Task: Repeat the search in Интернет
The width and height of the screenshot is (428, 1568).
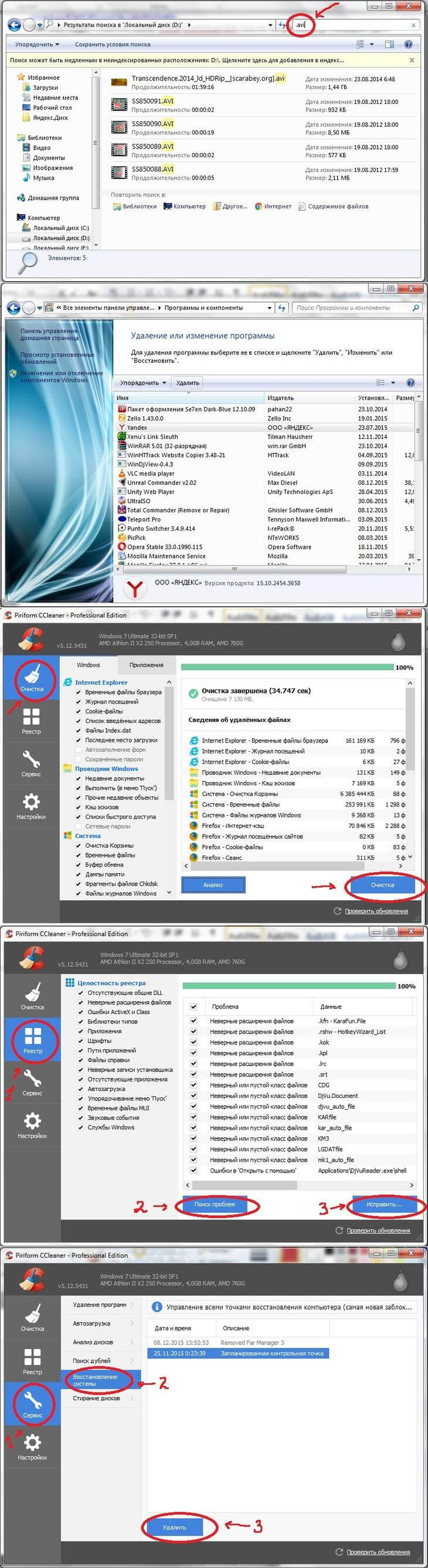Action: click(273, 207)
